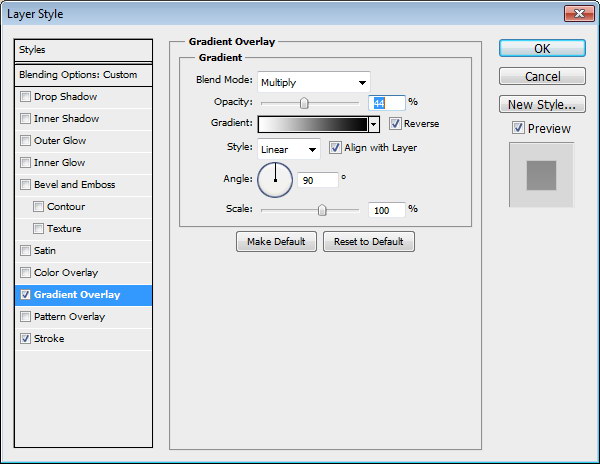Uncheck the Stroke effect checkbox
Screen dimensions: 600x464
tap(25, 339)
